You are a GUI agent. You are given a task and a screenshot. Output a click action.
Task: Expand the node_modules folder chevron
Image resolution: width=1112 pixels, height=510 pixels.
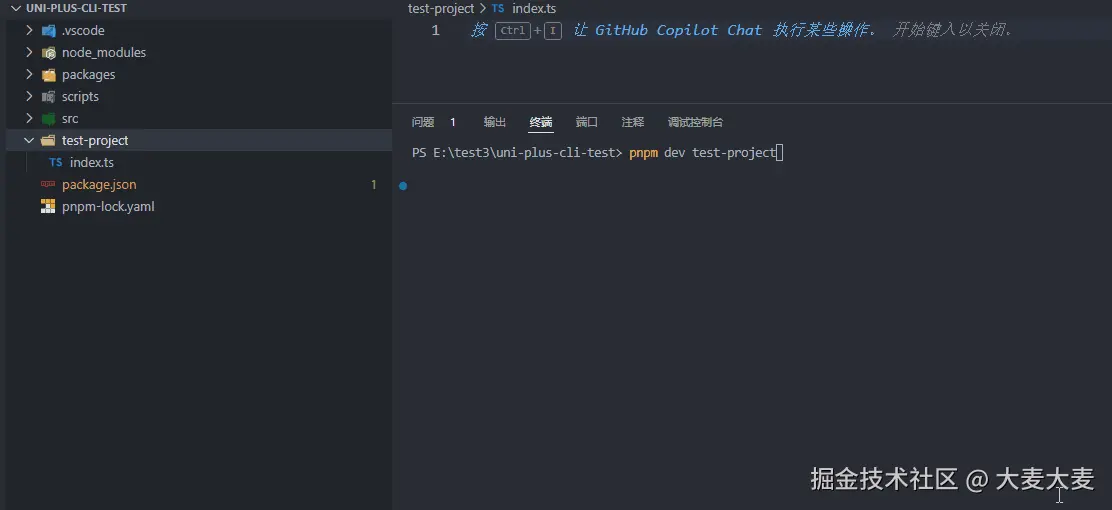[x=29, y=52]
